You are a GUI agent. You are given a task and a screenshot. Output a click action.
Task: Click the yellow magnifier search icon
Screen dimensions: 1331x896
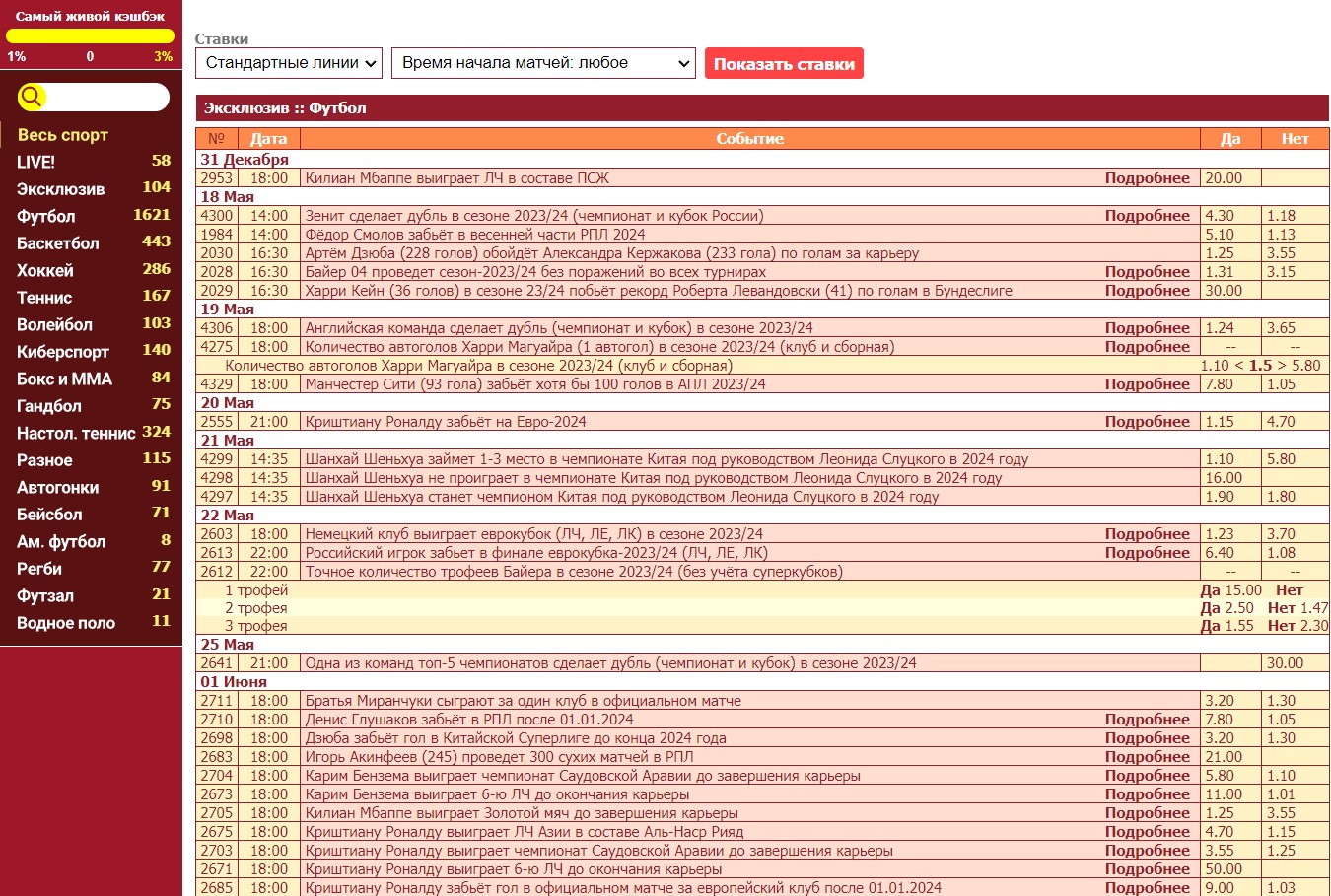point(32,96)
